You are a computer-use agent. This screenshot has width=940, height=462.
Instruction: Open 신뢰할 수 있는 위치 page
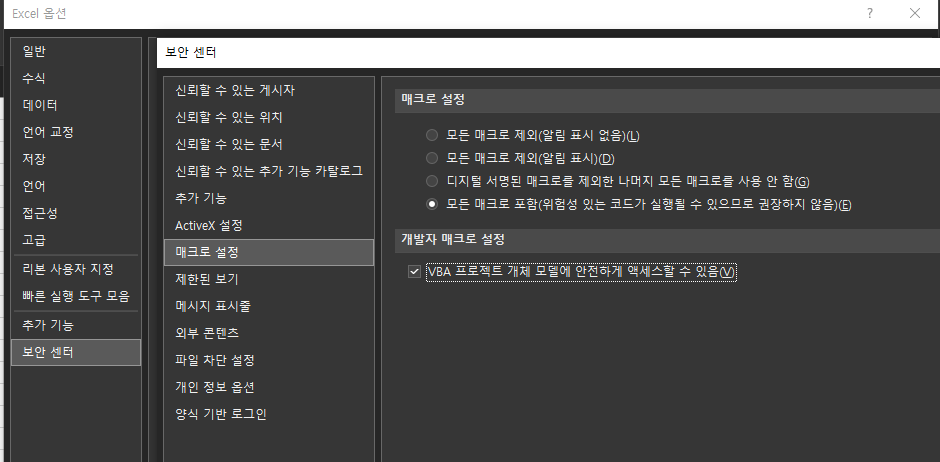click(x=269, y=117)
